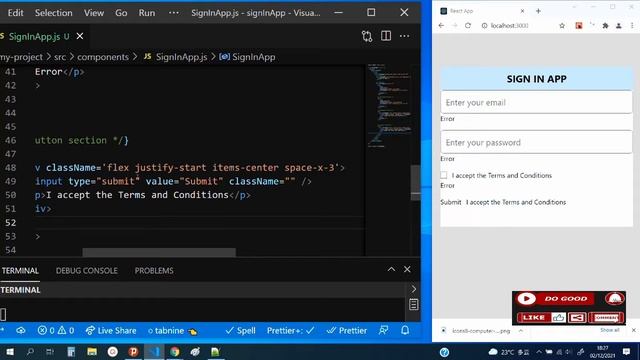Open taskbar search
Screen dimensions: 640x360
[30, 351]
